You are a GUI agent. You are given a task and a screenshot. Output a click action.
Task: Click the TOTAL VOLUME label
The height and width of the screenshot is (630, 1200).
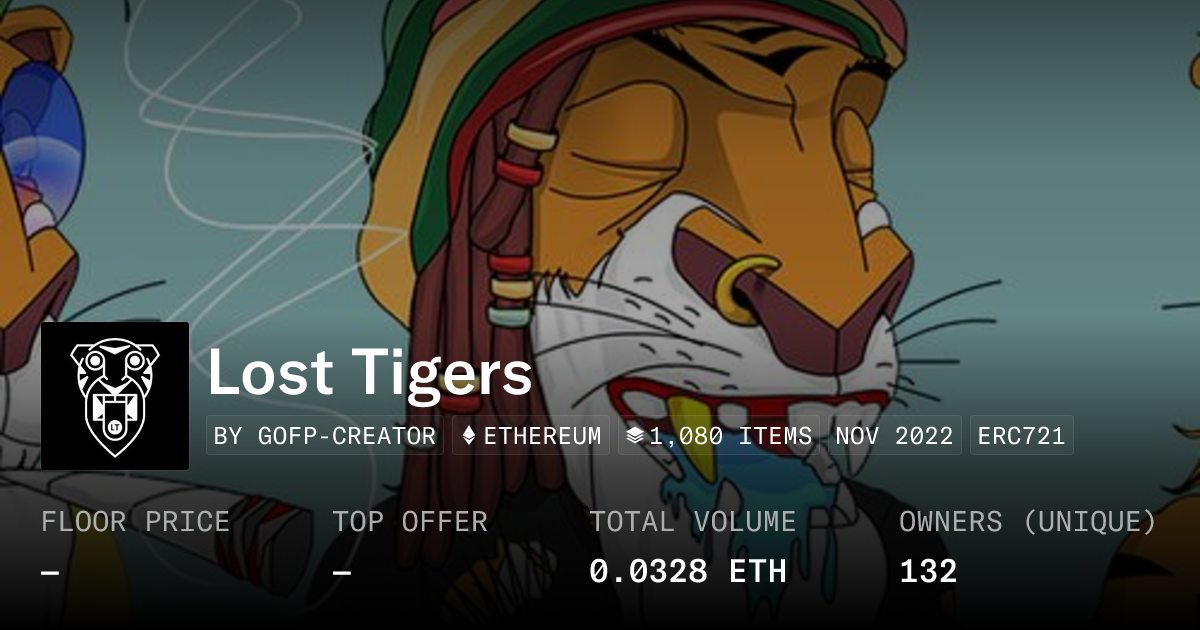[693, 522]
